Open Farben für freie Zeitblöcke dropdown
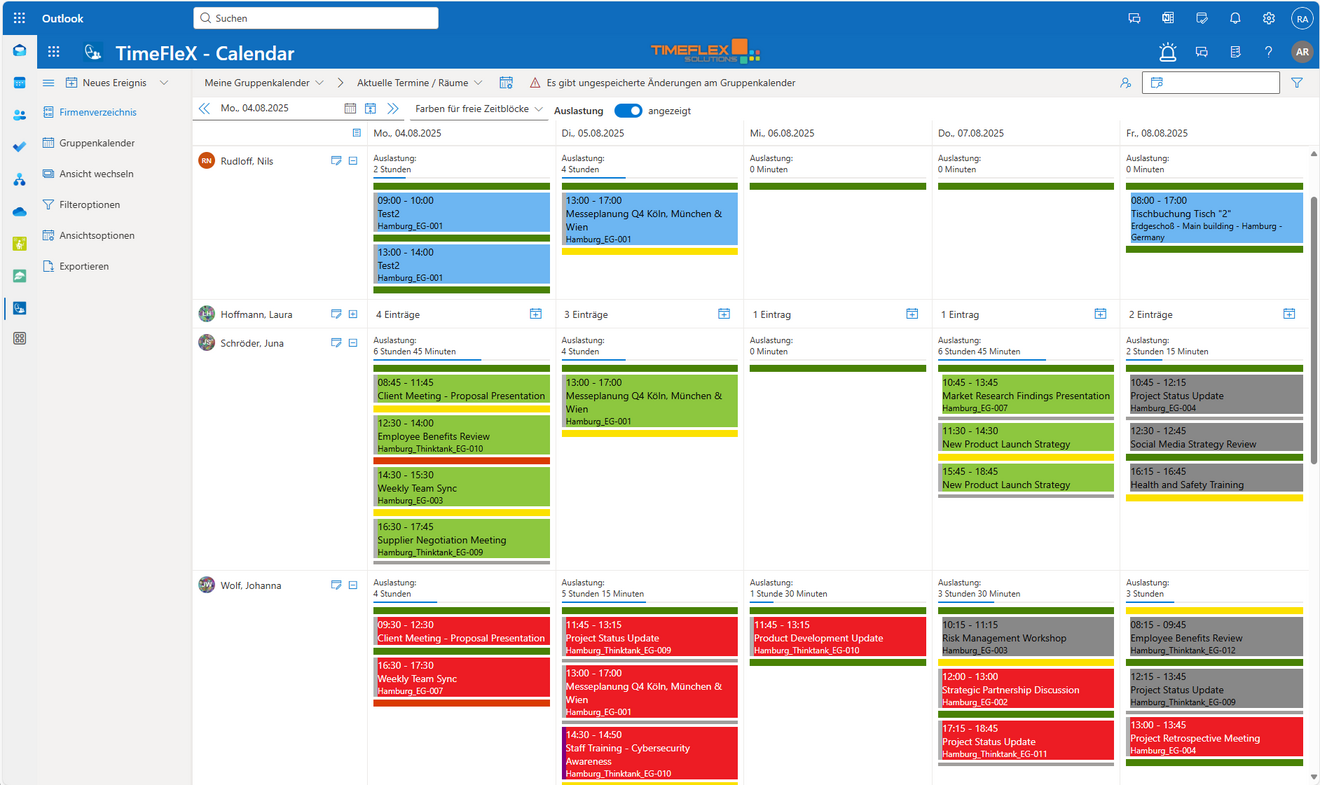This screenshot has height=785, width=1320. (x=479, y=109)
